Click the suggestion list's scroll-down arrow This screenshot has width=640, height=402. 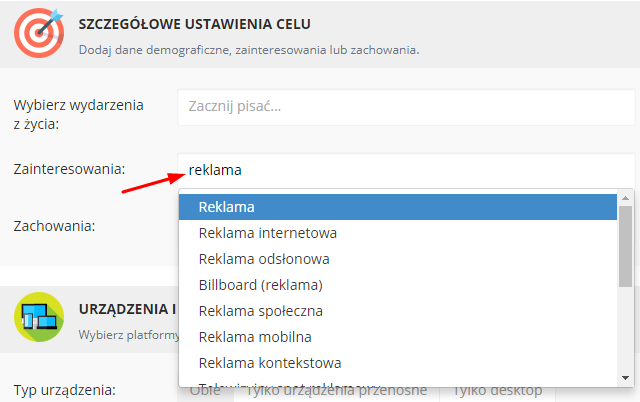(x=625, y=377)
